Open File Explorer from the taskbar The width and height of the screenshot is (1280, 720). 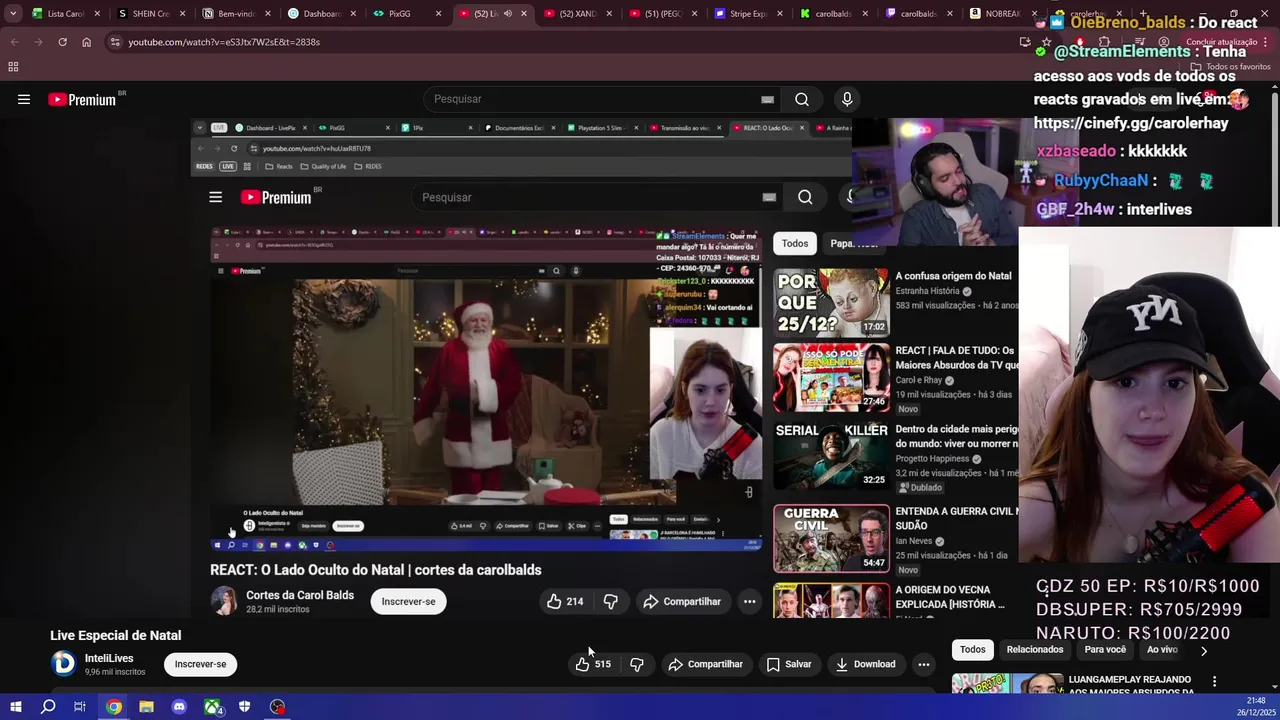146,707
